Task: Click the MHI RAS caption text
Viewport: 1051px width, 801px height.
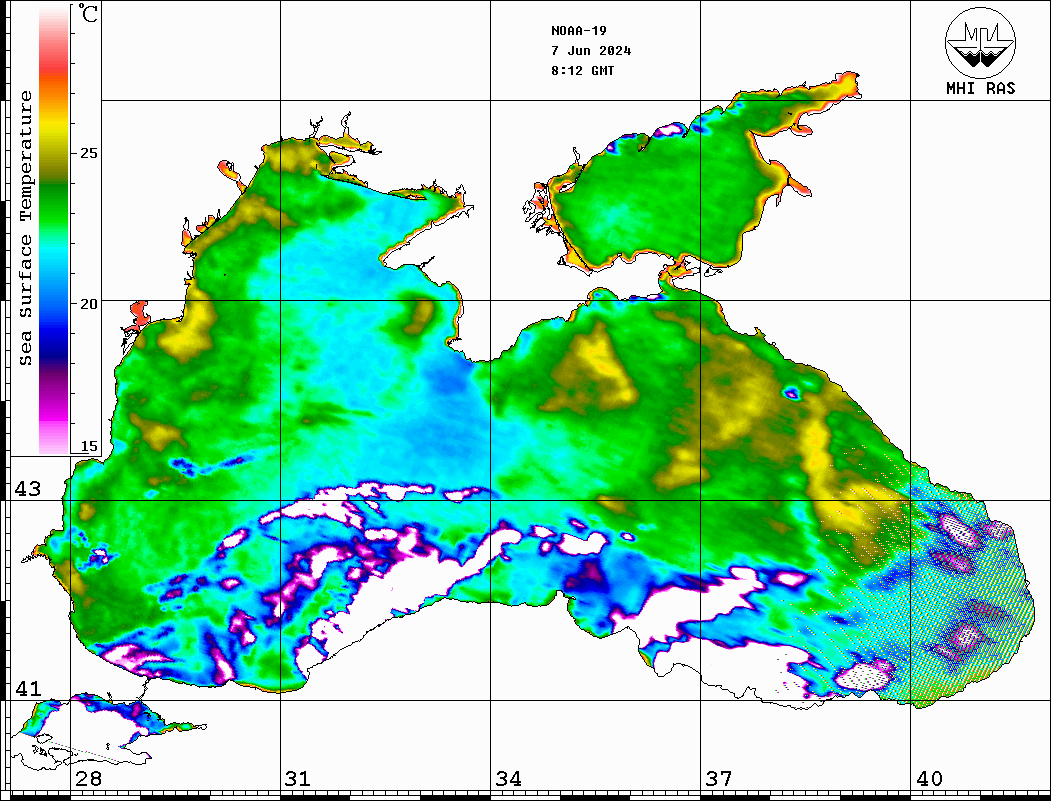Action: 980,88
